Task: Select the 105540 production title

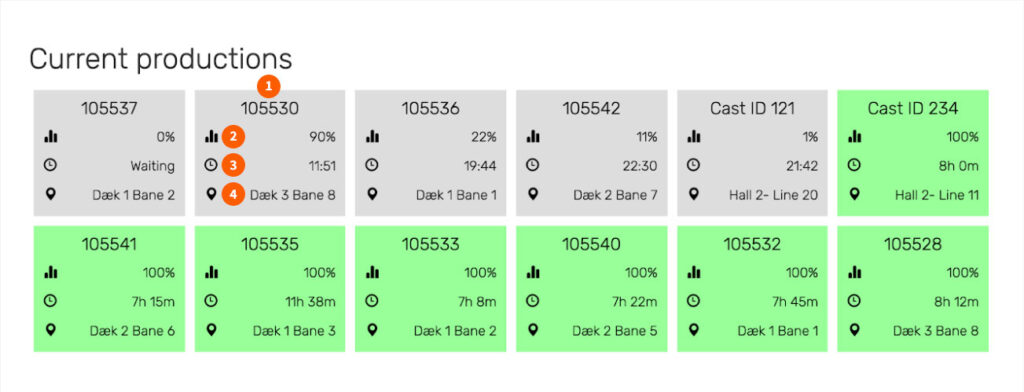Action: click(591, 244)
